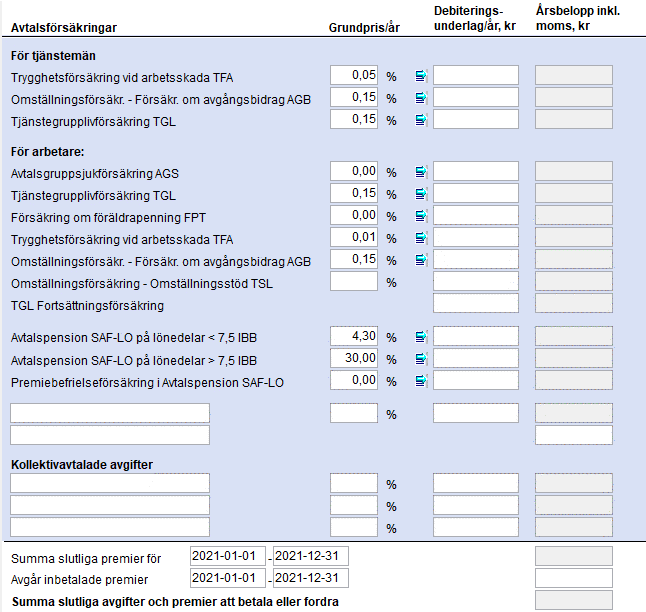Click Debiteringsunderlag field for arbetare AGB
Screen dimensions: 646x612
coord(476,259)
